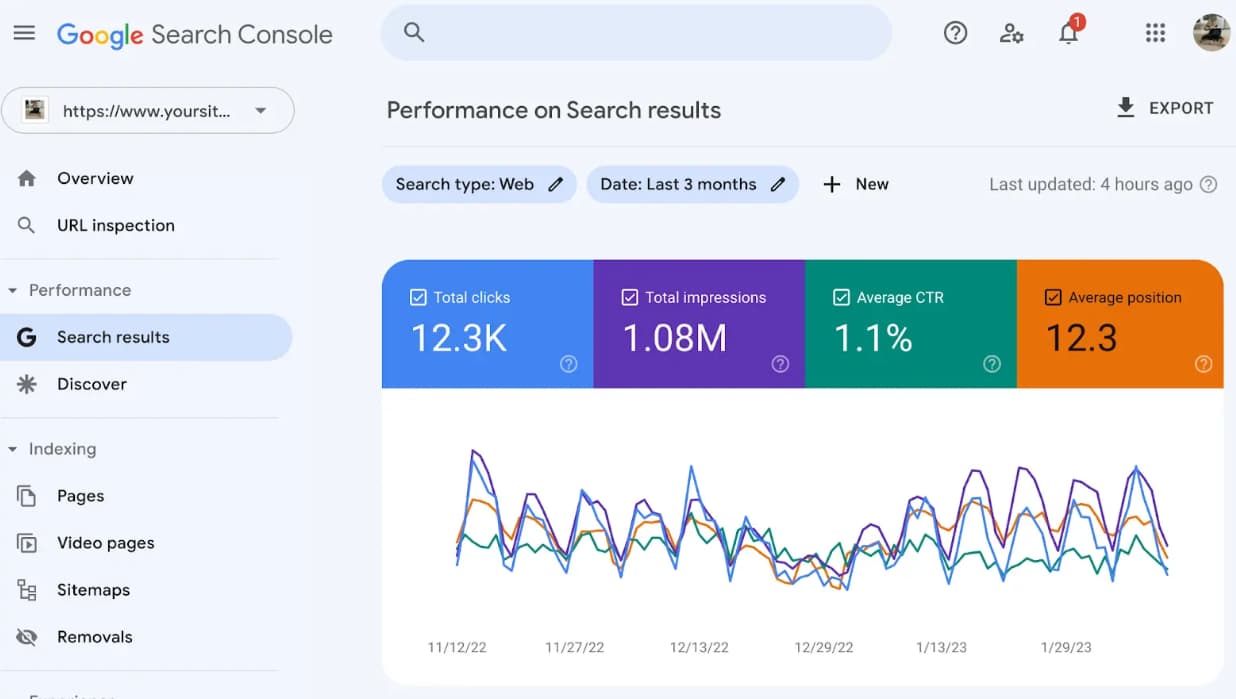Click the 12/29/22 axis date label
1236x699 pixels.
point(824,647)
